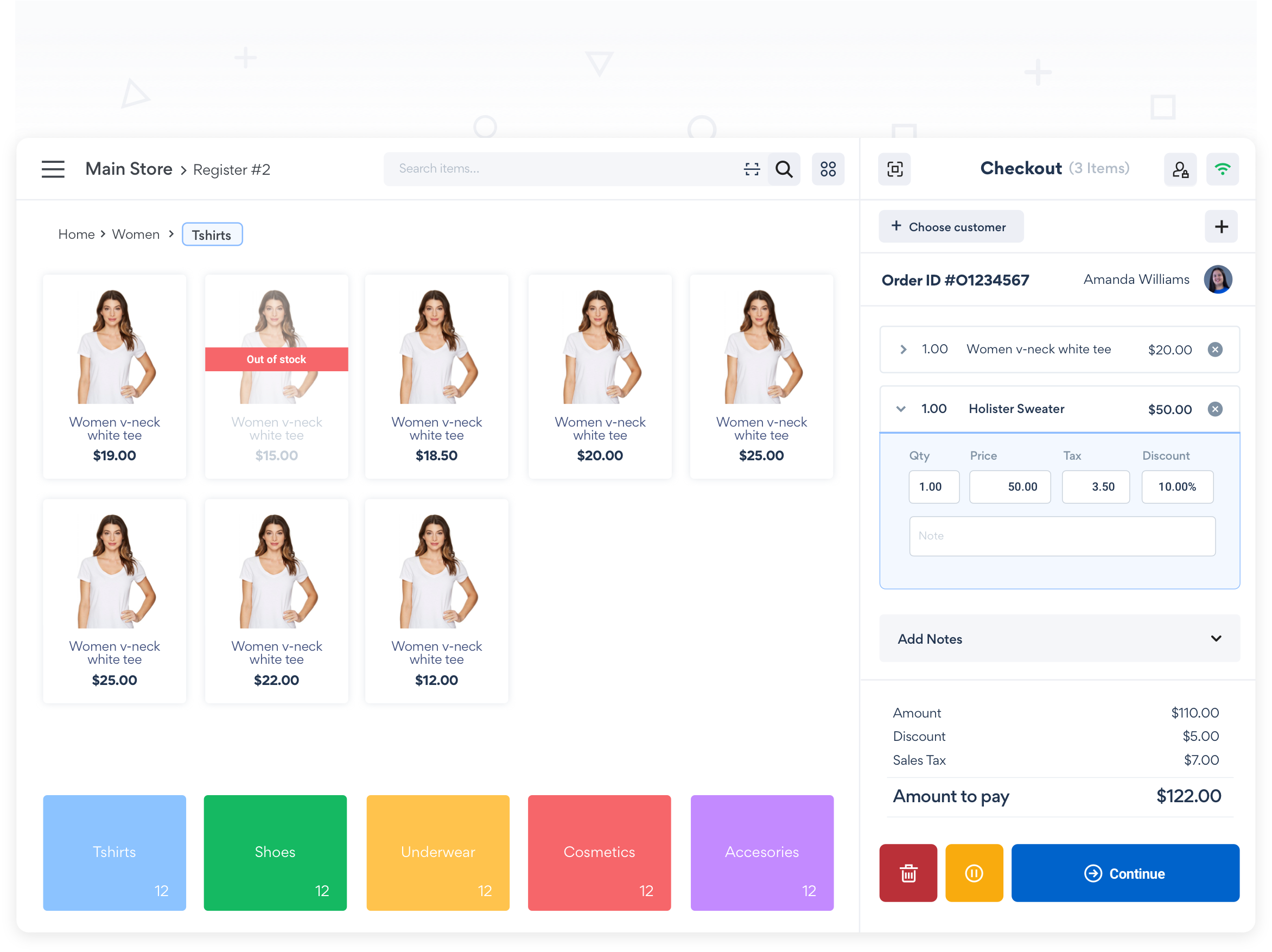Select the Tshirts breadcrumb filter

[212, 234]
